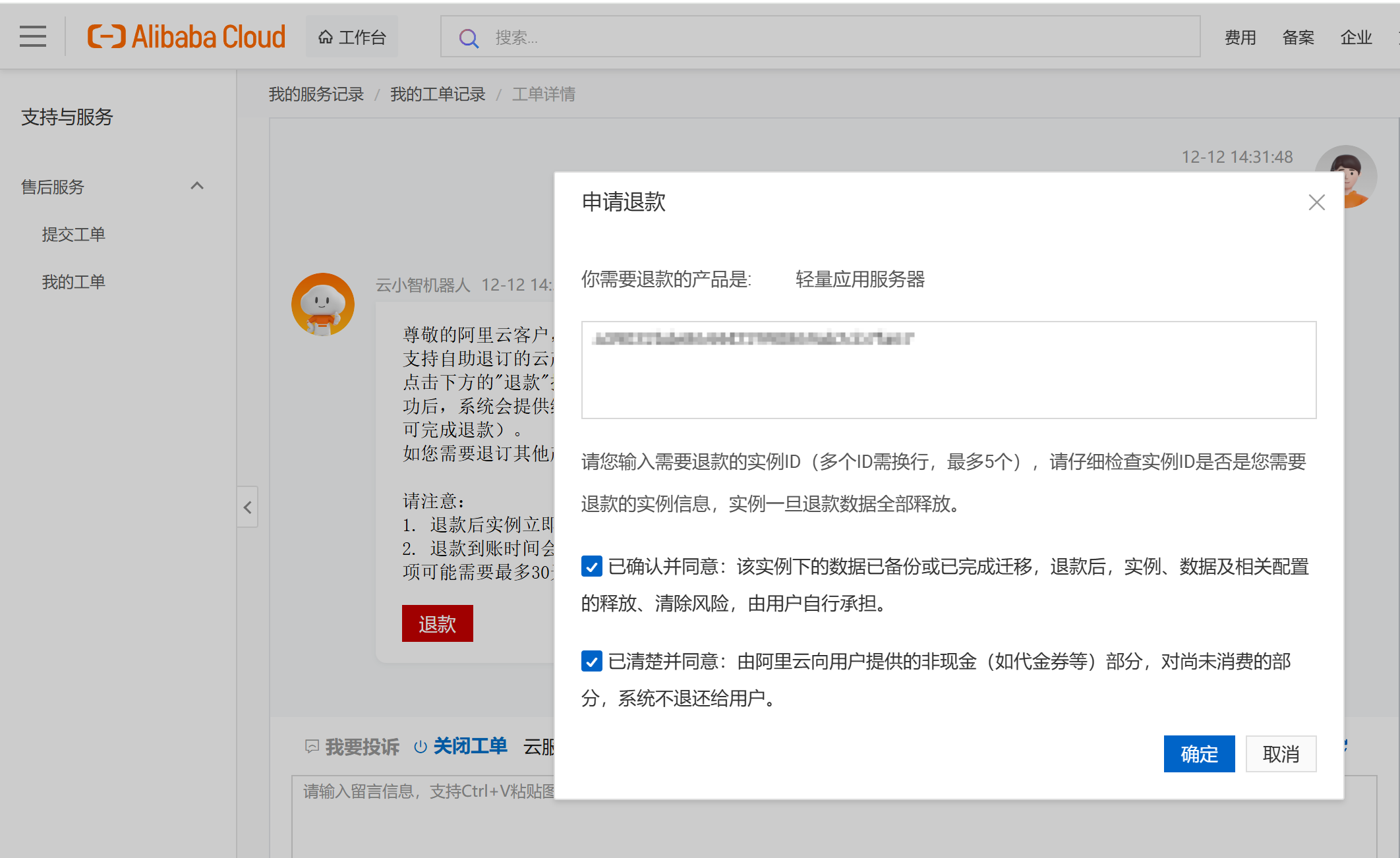The width and height of the screenshot is (1400, 858).
Task: Collapse the left sidebar with arrow handle
Action: pyautogui.click(x=247, y=507)
